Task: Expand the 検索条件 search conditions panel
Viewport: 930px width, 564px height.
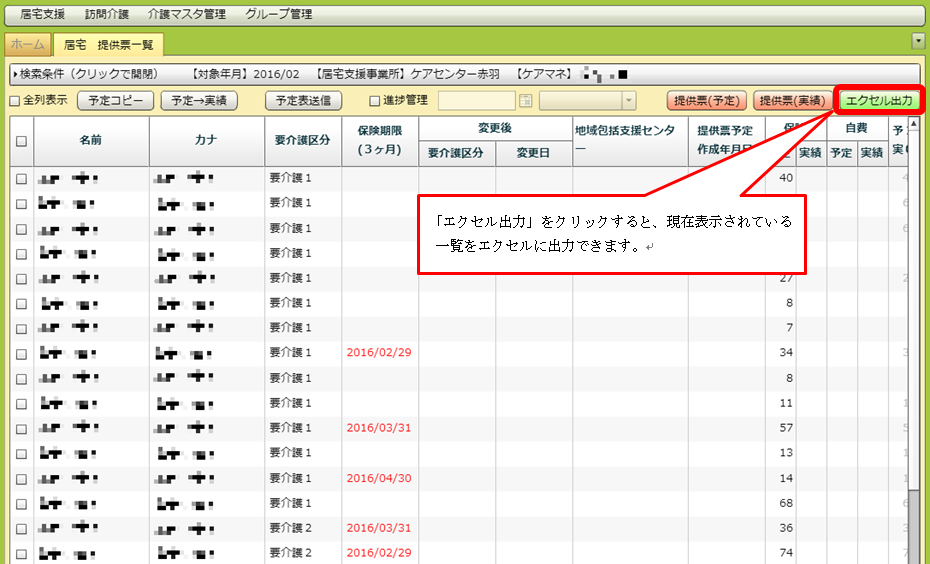Action: click(90, 74)
